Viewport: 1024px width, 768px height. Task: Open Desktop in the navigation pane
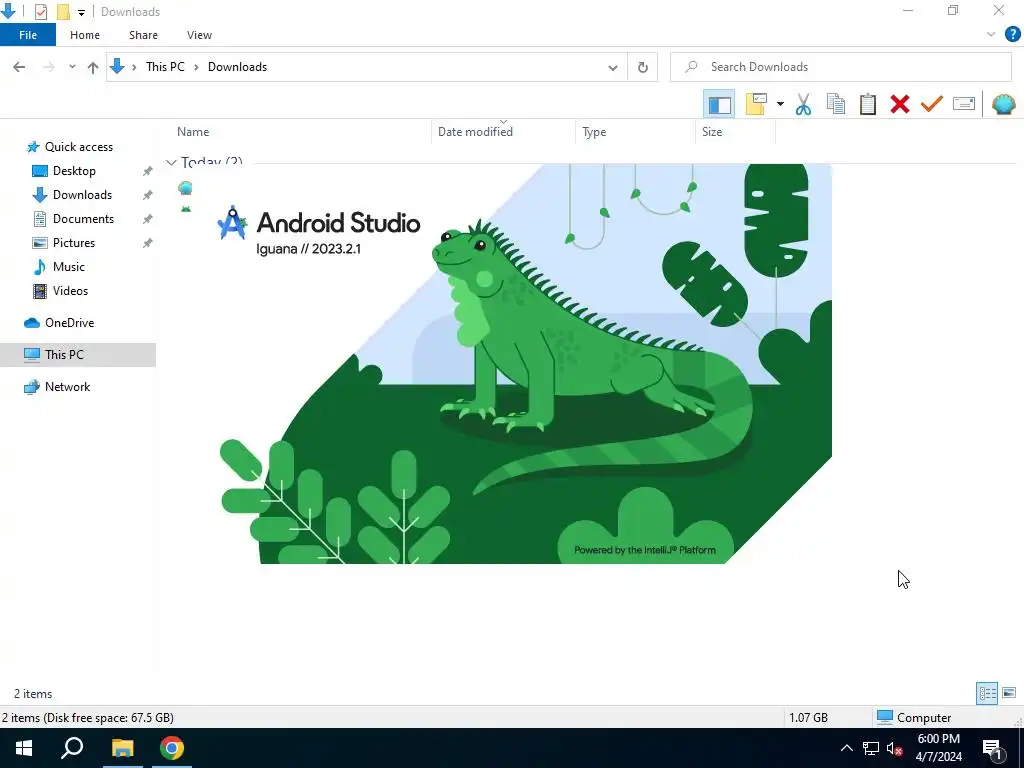click(x=74, y=171)
